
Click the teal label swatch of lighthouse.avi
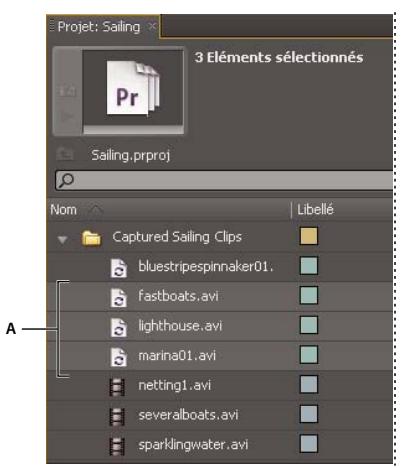coord(309,325)
